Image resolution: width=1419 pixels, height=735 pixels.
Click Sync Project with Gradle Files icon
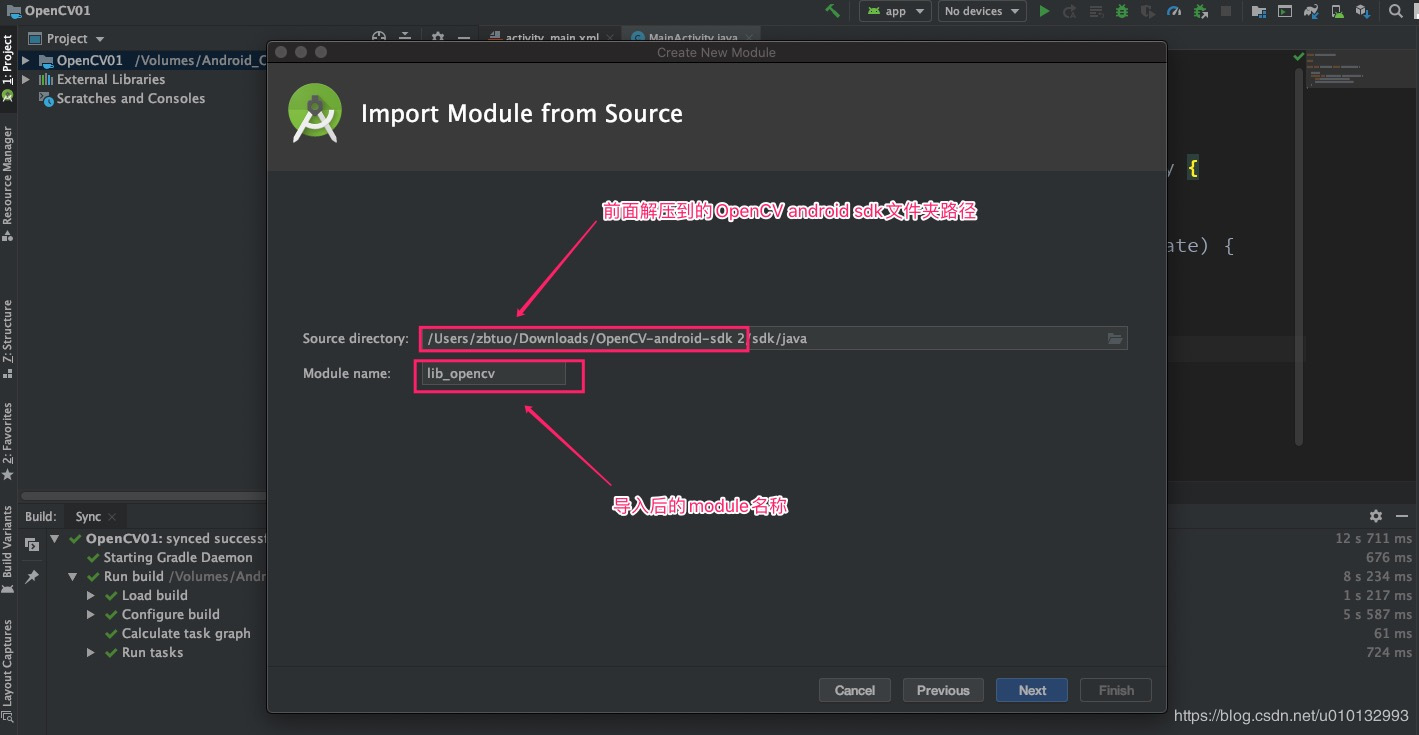(x=1311, y=11)
